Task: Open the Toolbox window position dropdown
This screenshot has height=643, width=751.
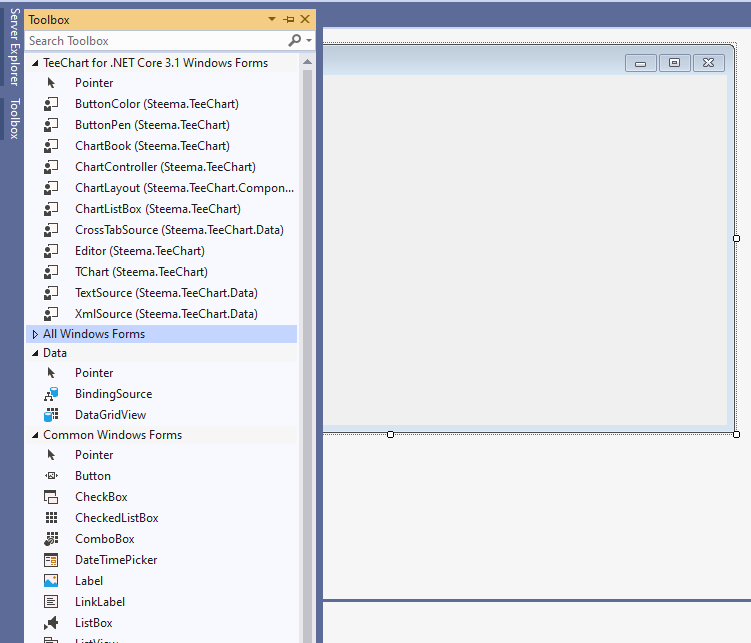Action: click(272, 19)
